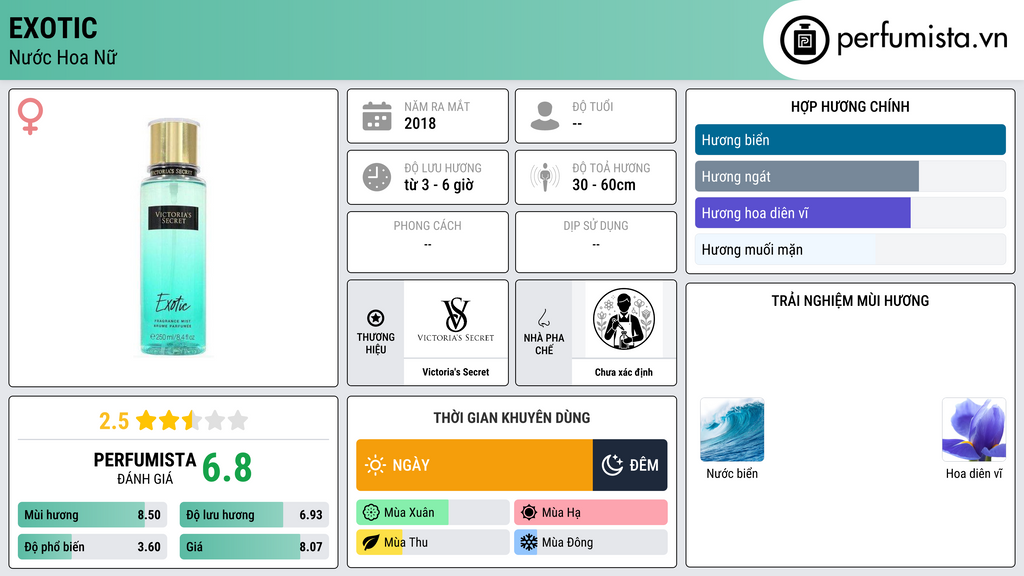The image size is (1024, 576).
Task: Click the orange Ngày daytime segment
Action: pyautogui.click(x=474, y=465)
